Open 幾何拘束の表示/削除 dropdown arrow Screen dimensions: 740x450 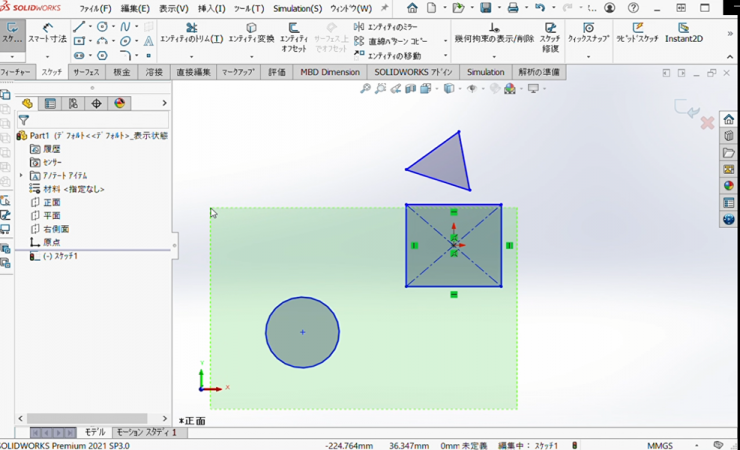[494, 57]
